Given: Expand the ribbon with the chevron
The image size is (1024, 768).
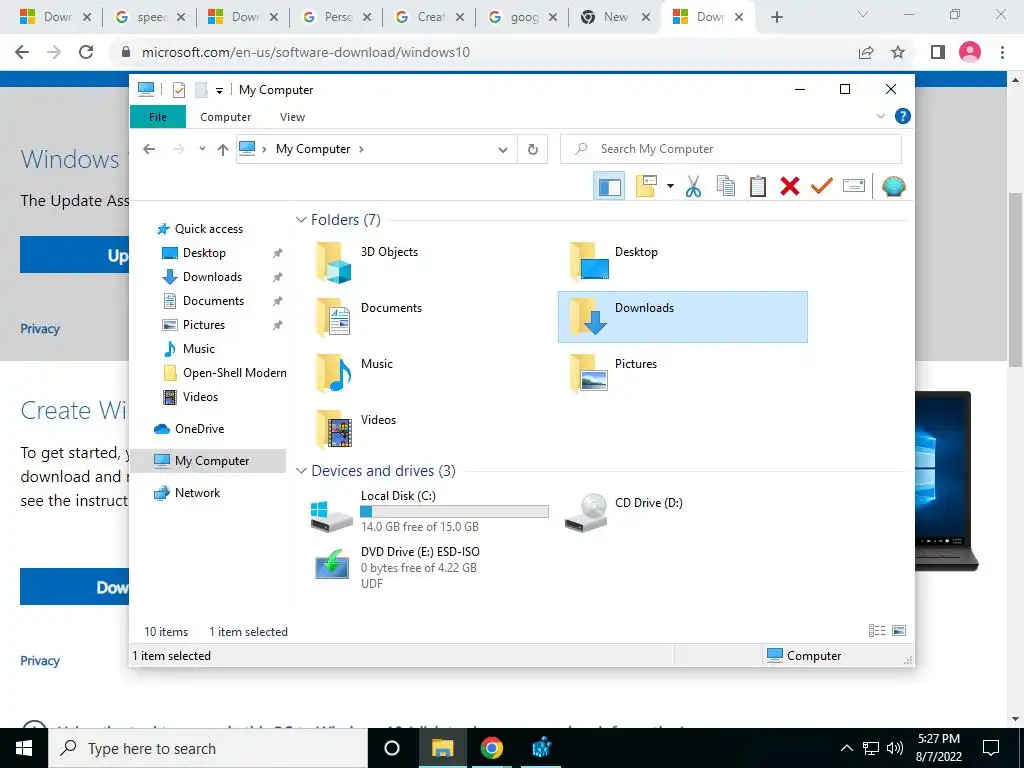Looking at the screenshot, I should [x=880, y=116].
